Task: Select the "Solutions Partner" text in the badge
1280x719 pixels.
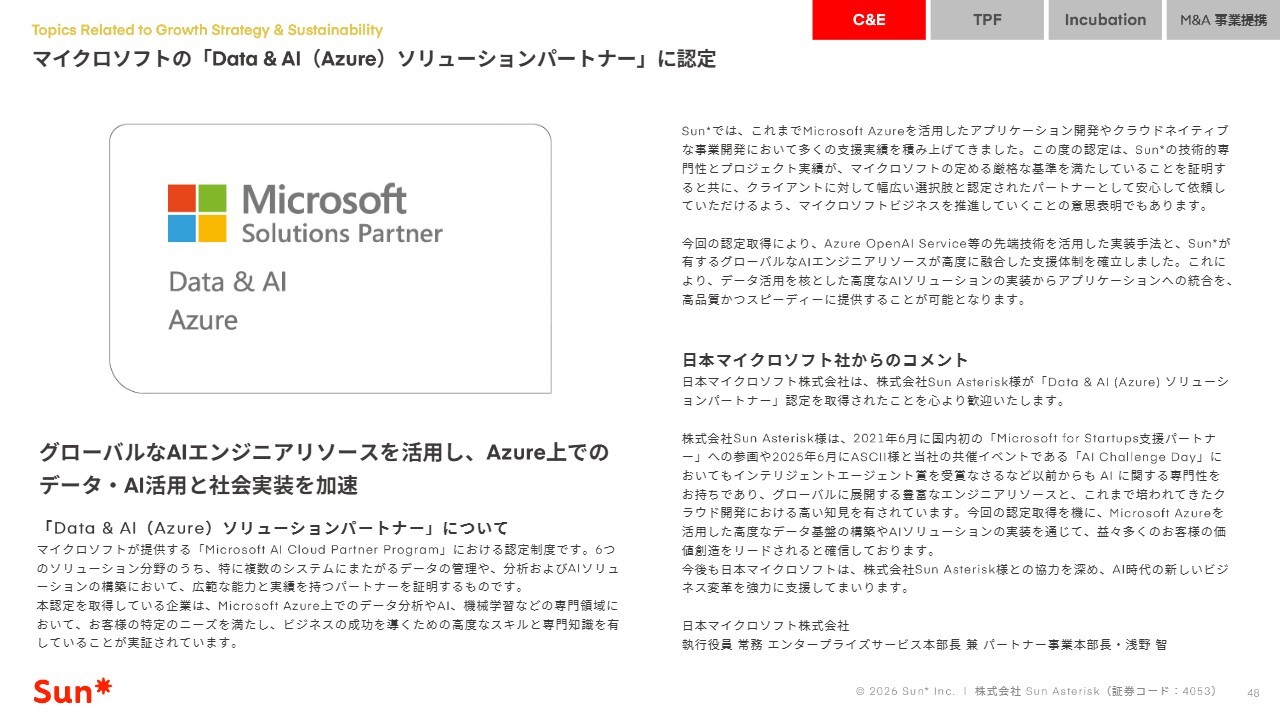Action: click(x=342, y=234)
